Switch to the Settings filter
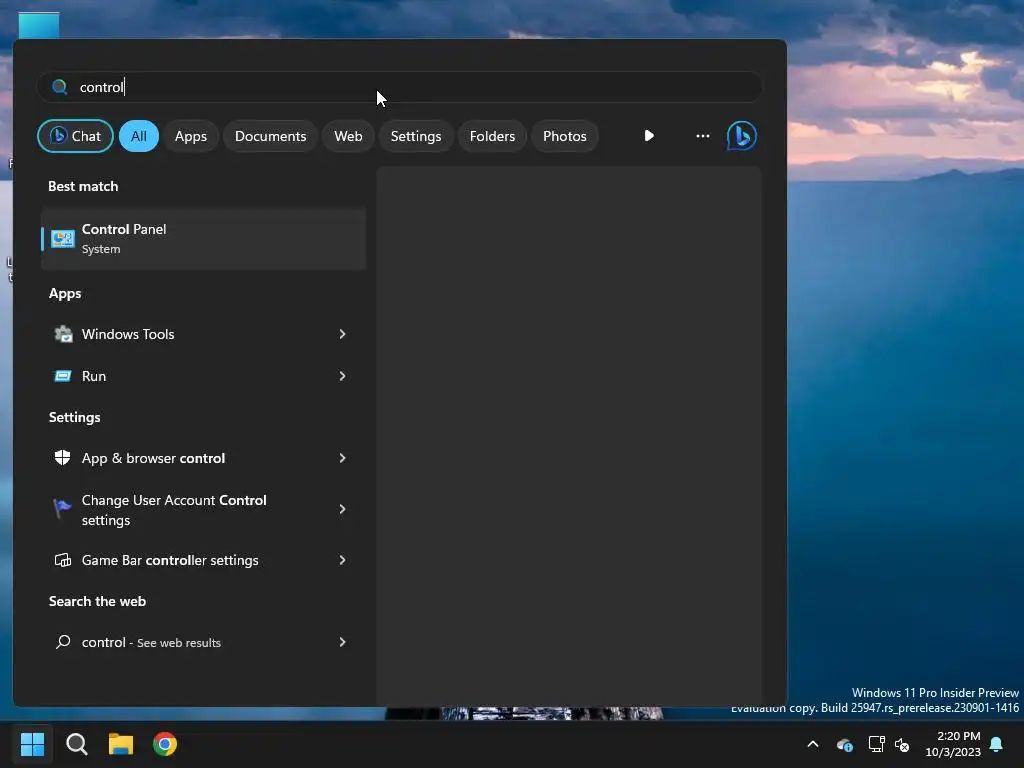The image size is (1024, 768). [416, 136]
